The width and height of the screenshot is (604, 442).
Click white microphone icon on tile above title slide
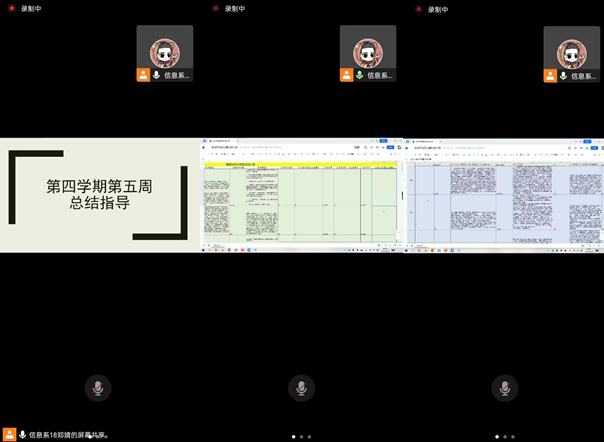pos(156,75)
